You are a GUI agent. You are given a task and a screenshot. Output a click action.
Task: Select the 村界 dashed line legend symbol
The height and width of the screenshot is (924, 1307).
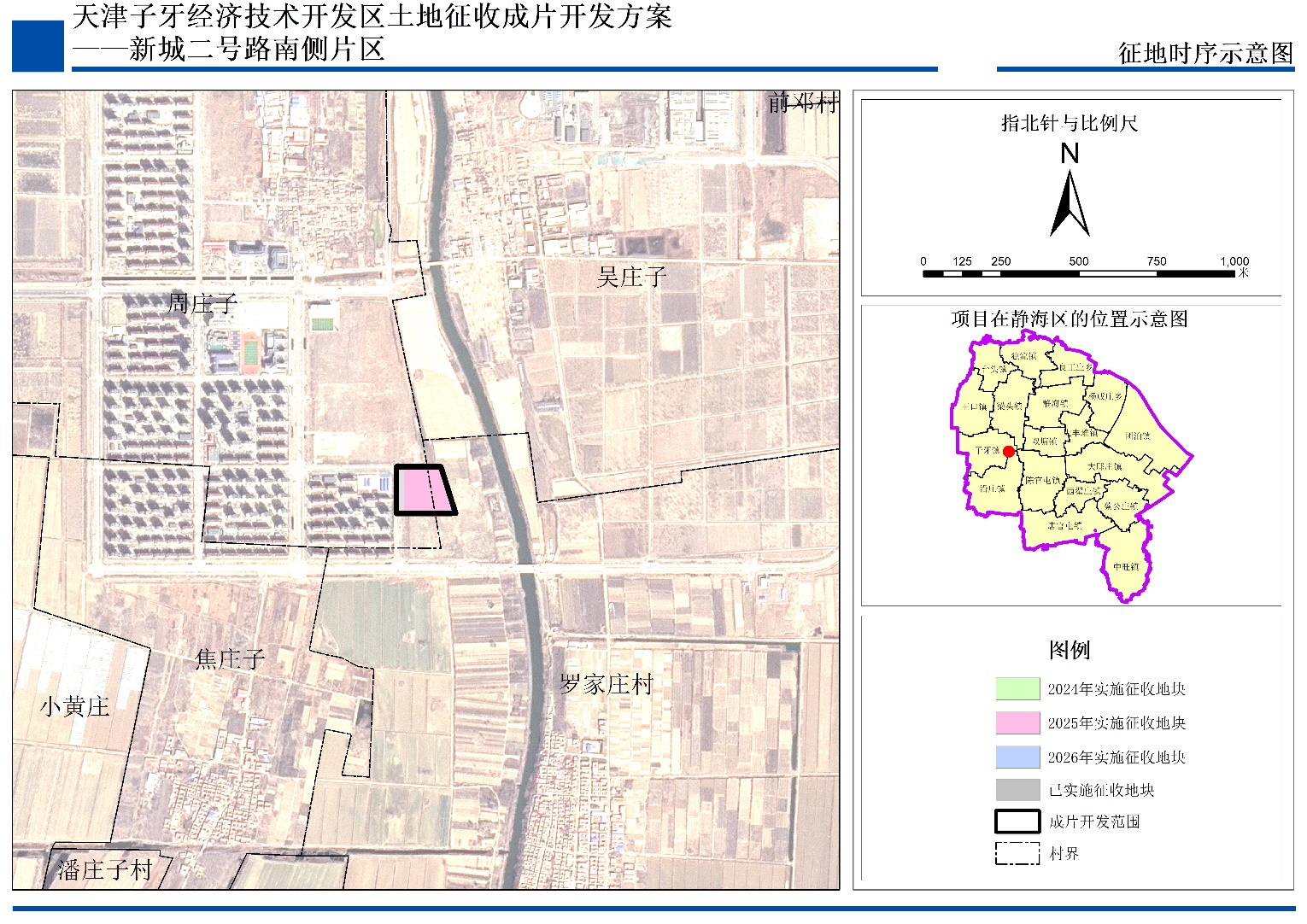click(x=1017, y=853)
